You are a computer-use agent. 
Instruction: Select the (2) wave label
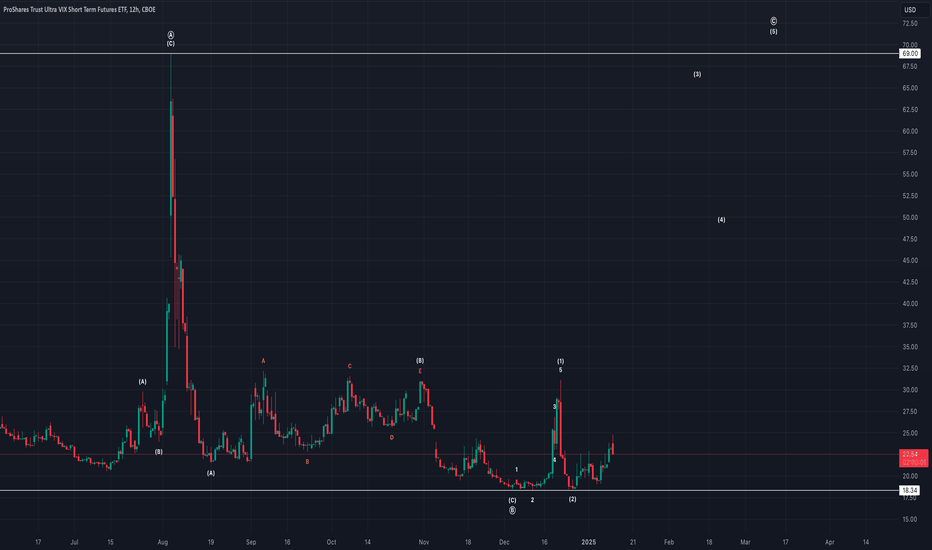click(x=572, y=499)
